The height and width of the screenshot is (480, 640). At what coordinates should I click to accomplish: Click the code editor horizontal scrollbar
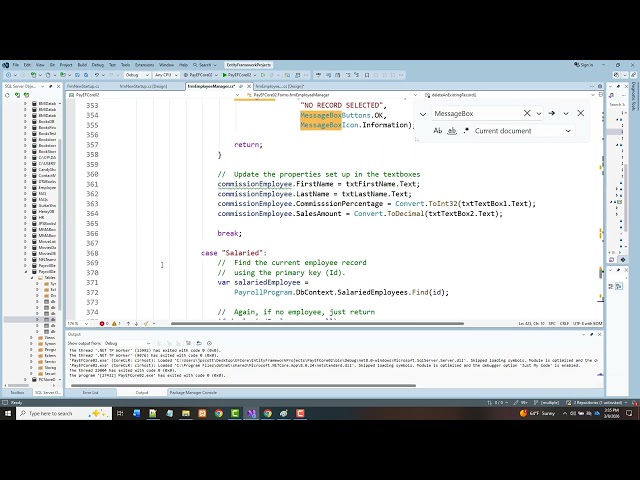317,324
